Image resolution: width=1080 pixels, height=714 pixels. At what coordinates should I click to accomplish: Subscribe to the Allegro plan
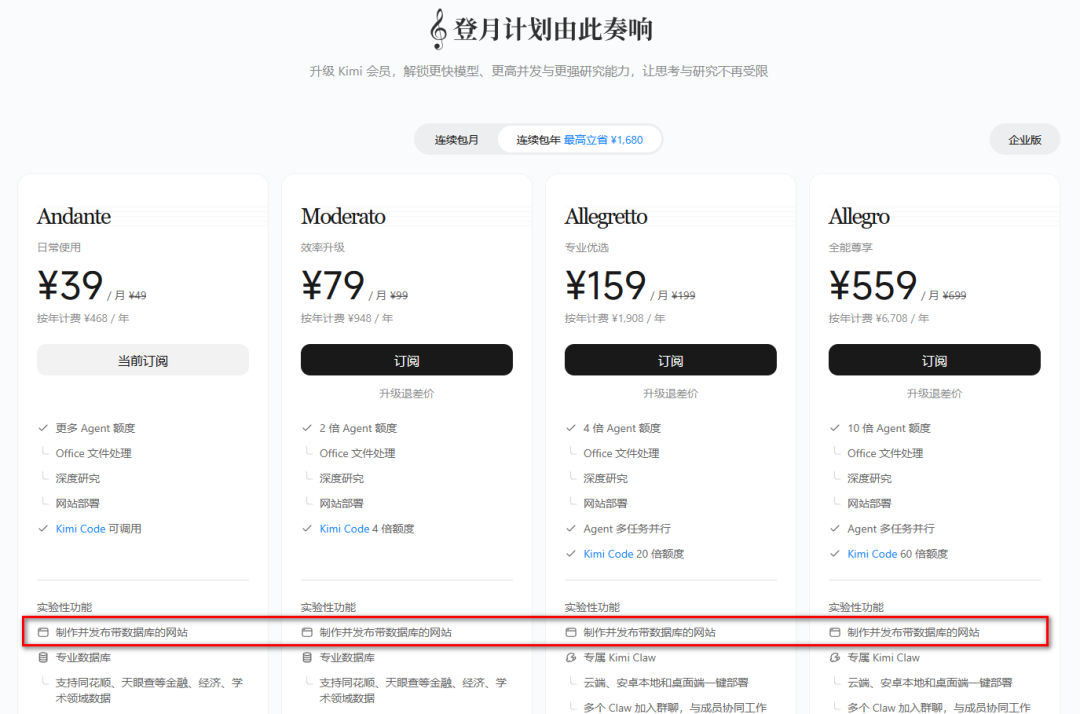934,360
